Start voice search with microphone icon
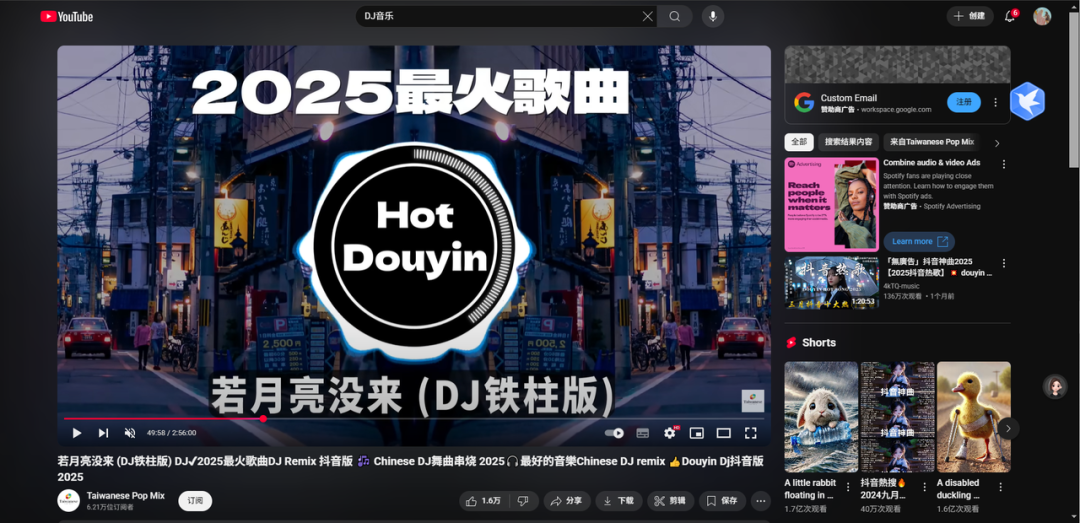 click(713, 17)
